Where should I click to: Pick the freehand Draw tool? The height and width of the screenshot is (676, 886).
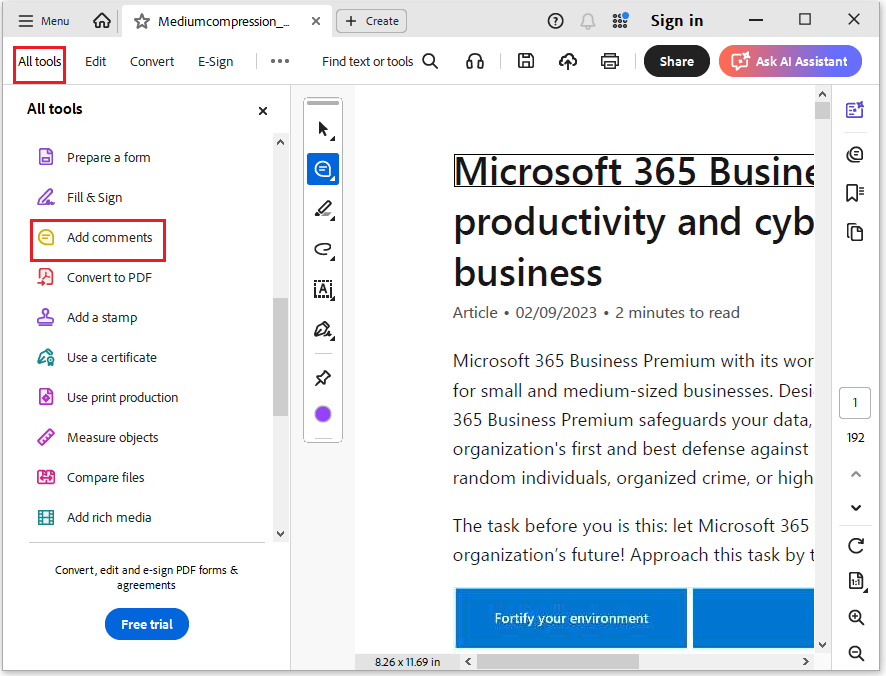[323, 250]
